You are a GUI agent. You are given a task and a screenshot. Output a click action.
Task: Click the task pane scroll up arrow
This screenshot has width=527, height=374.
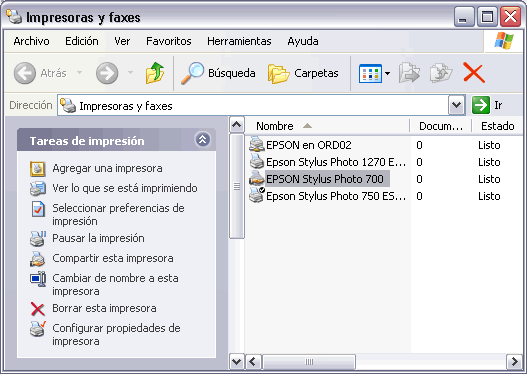tap(237, 125)
